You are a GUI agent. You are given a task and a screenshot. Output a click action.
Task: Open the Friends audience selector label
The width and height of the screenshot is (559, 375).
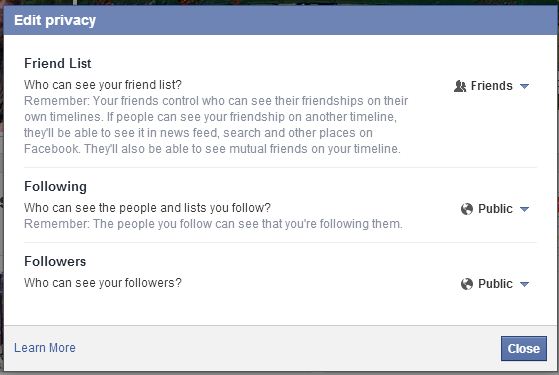pos(492,86)
